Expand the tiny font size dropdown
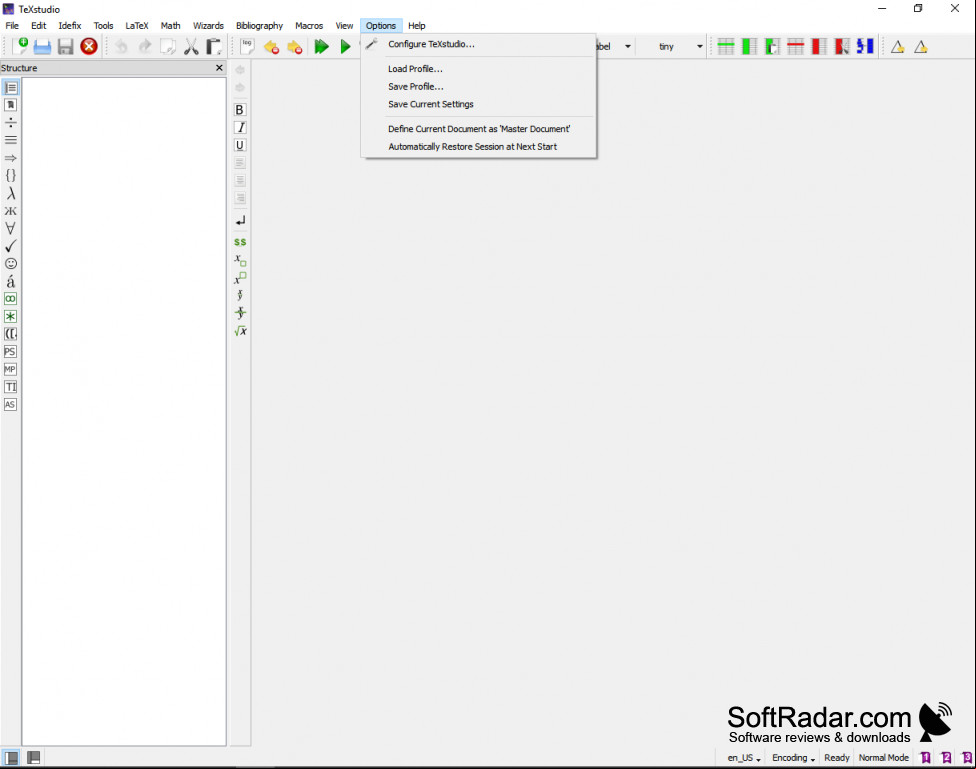The image size is (976, 769). click(x=699, y=47)
